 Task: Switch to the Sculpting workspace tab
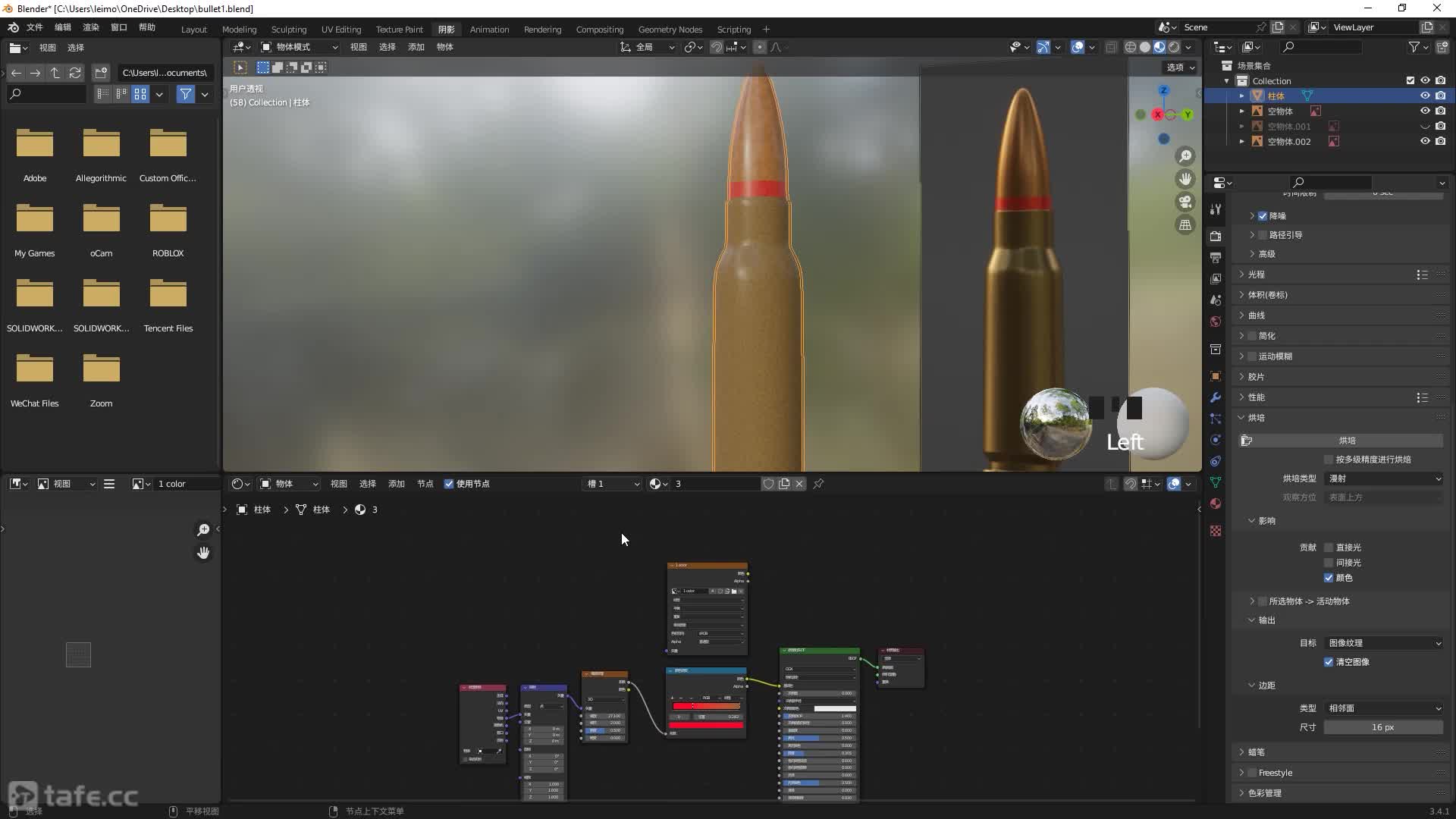[289, 30]
